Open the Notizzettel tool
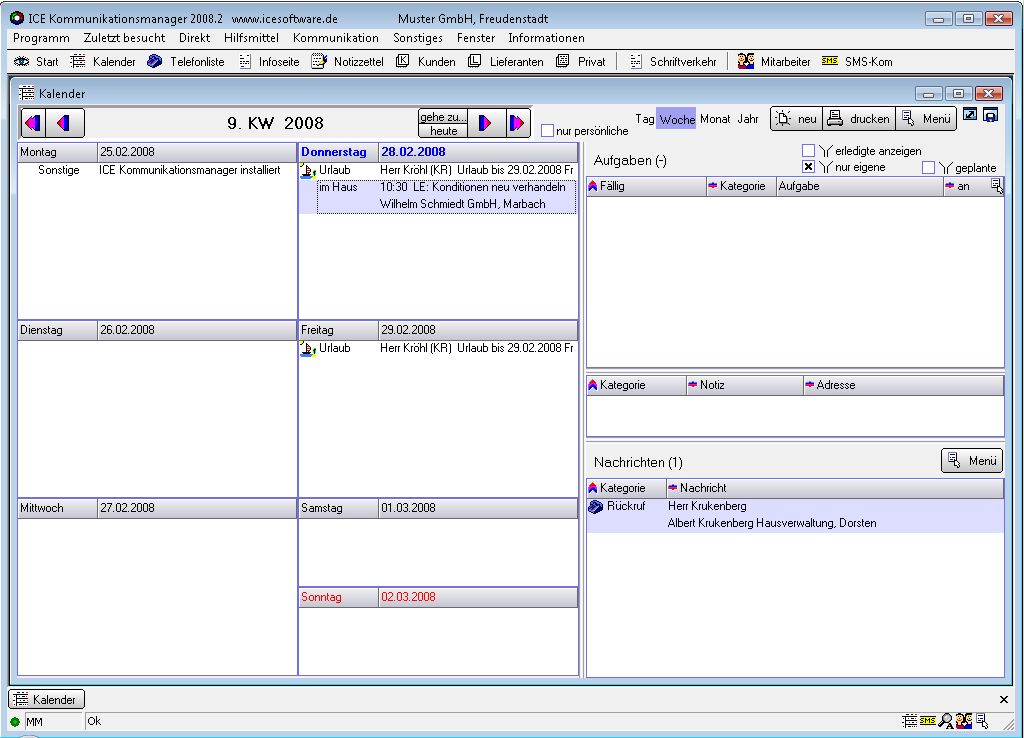This screenshot has width=1024, height=738. (348, 62)
